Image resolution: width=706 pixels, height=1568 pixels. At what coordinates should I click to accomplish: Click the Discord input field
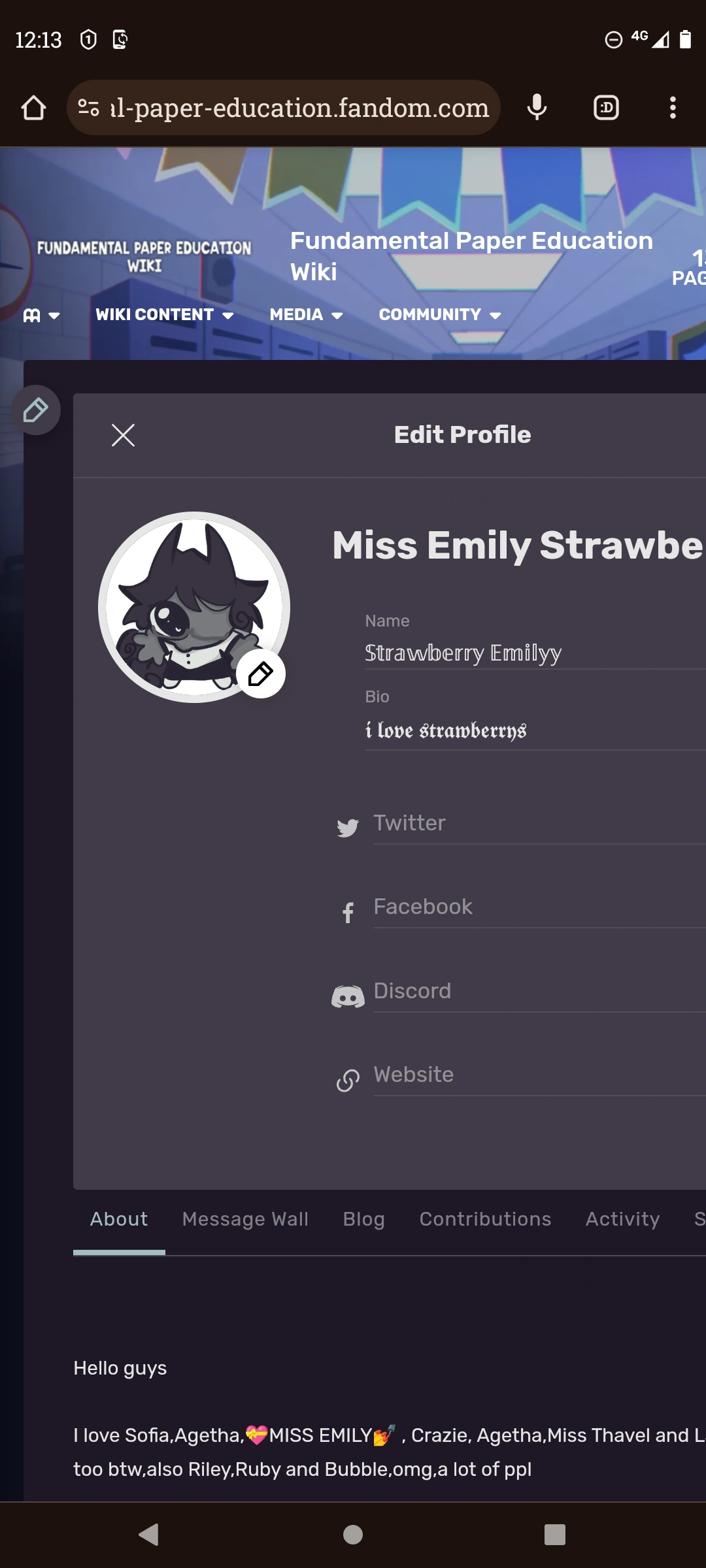pyautogui.click(x=539, y=991)
